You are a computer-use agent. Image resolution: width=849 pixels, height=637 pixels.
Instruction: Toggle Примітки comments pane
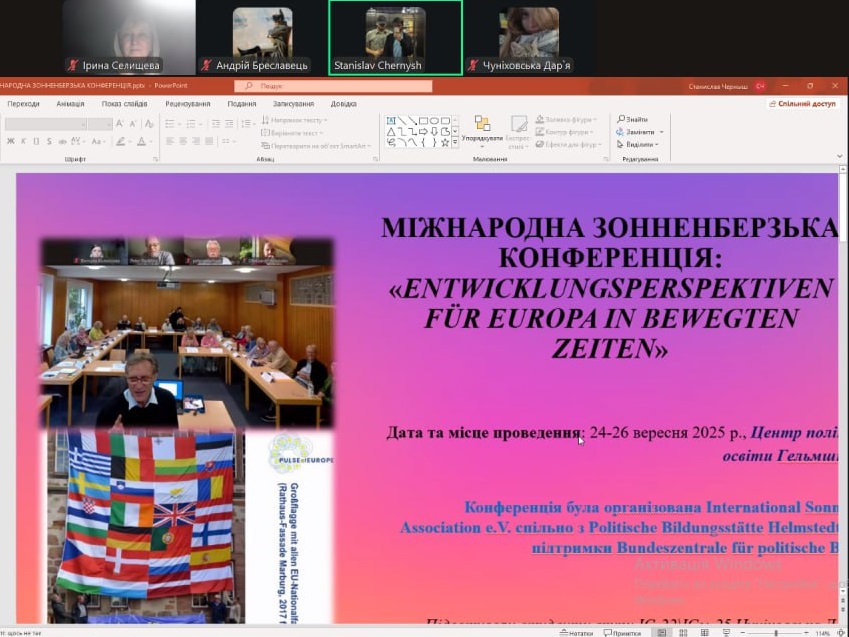[622, 632]
